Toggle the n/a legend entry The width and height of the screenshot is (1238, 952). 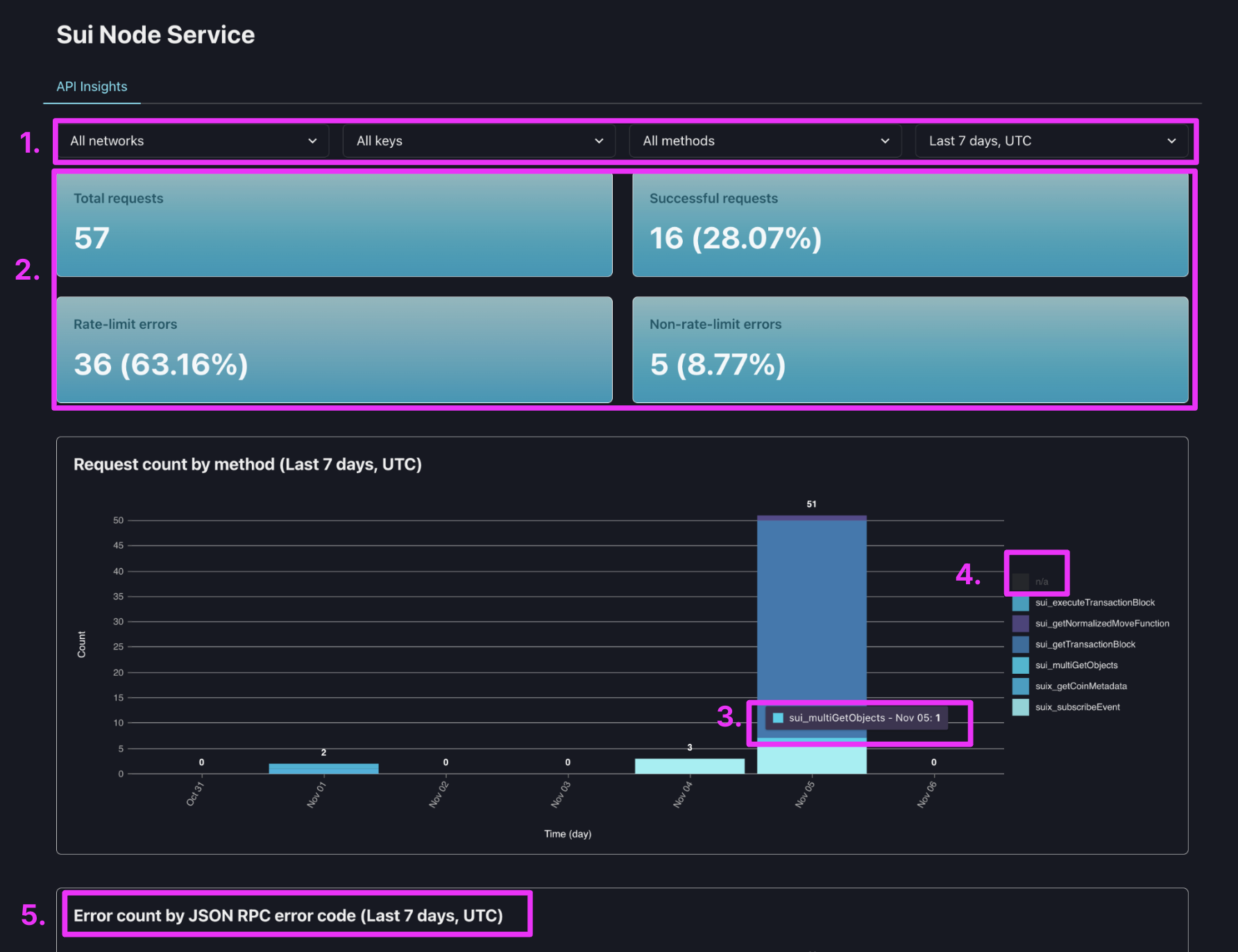(x=1031, y=581)
